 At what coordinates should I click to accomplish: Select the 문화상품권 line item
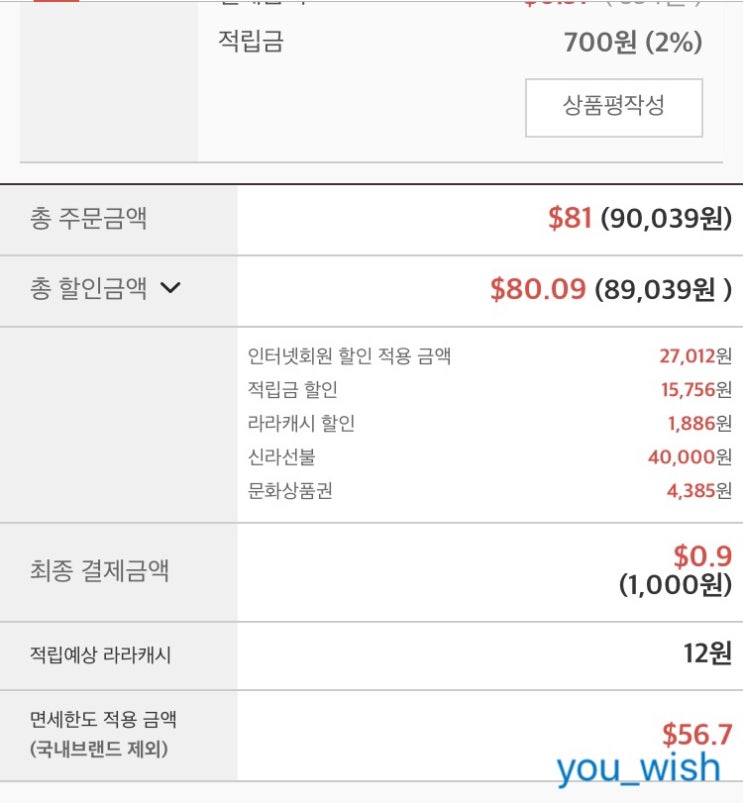(x=290, y=491)
